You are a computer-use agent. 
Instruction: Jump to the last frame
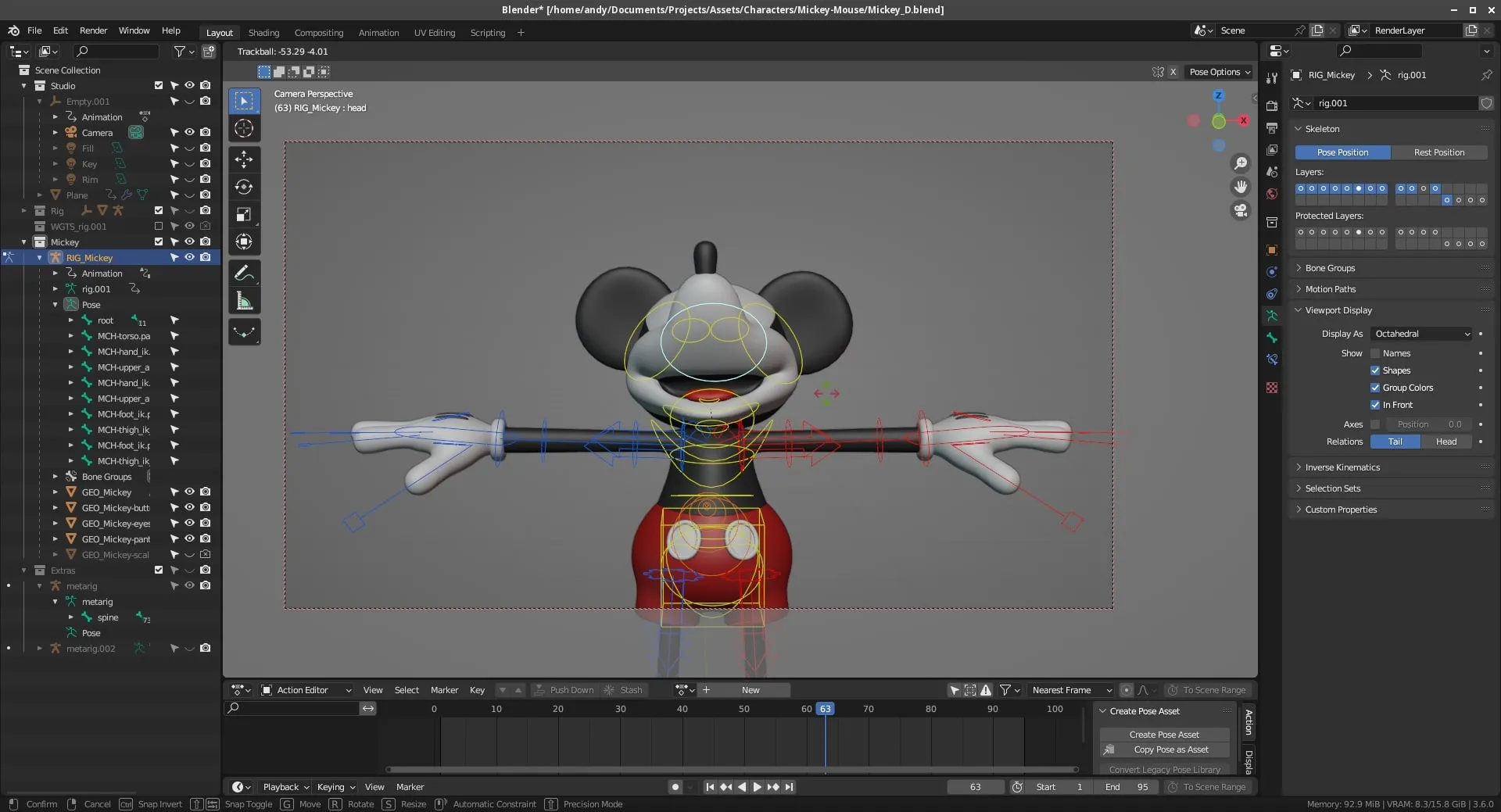tap(789, 787)
